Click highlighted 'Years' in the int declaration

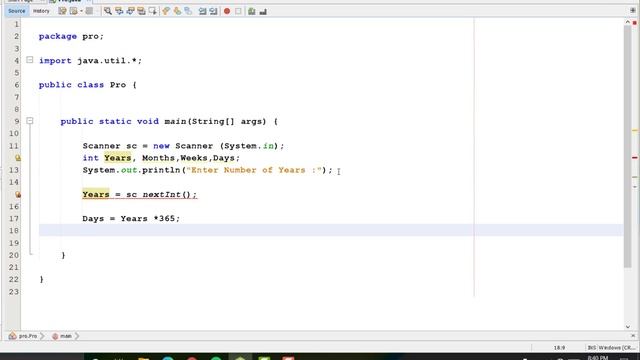click(118, 158)
